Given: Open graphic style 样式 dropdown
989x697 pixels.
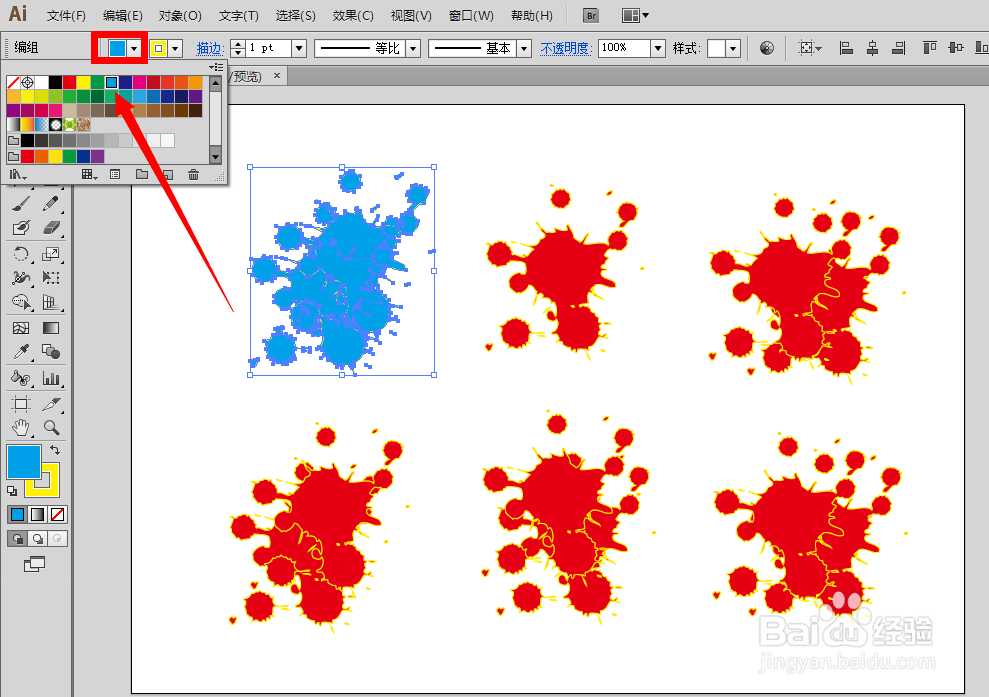Looking at the screenshot, I should tap(733, 49).
